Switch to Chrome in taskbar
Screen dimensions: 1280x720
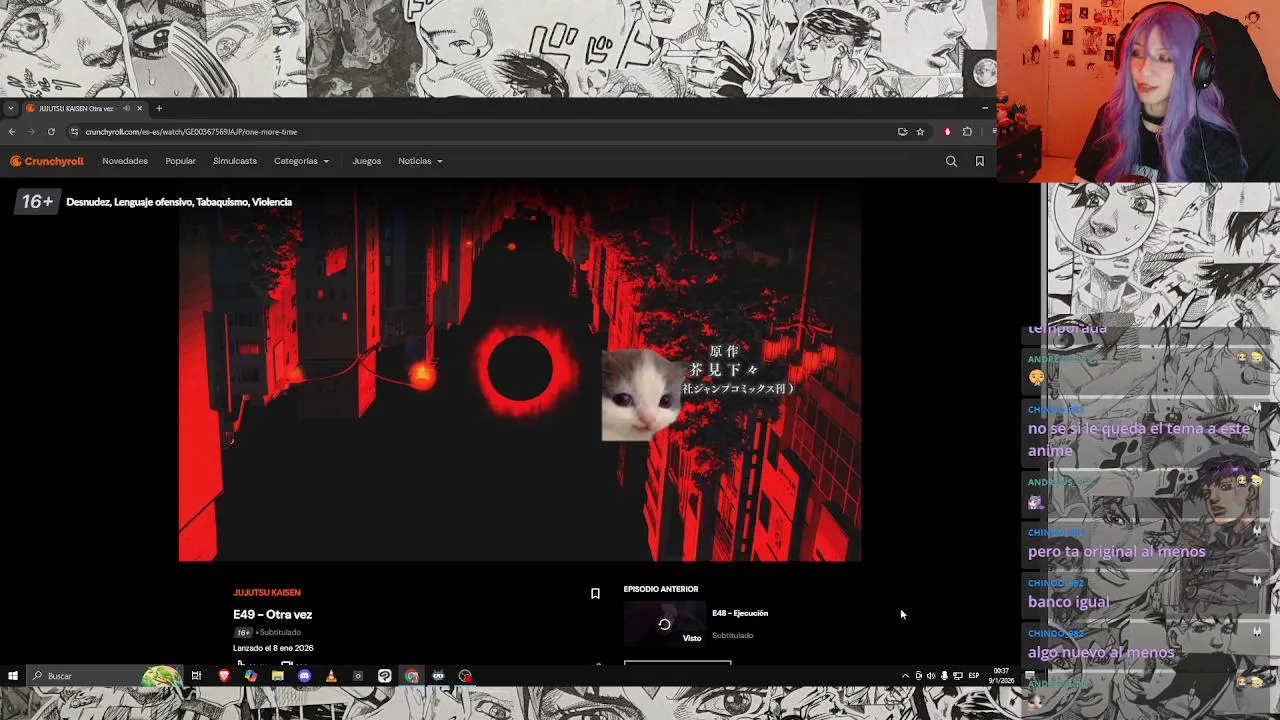[411, 676]
